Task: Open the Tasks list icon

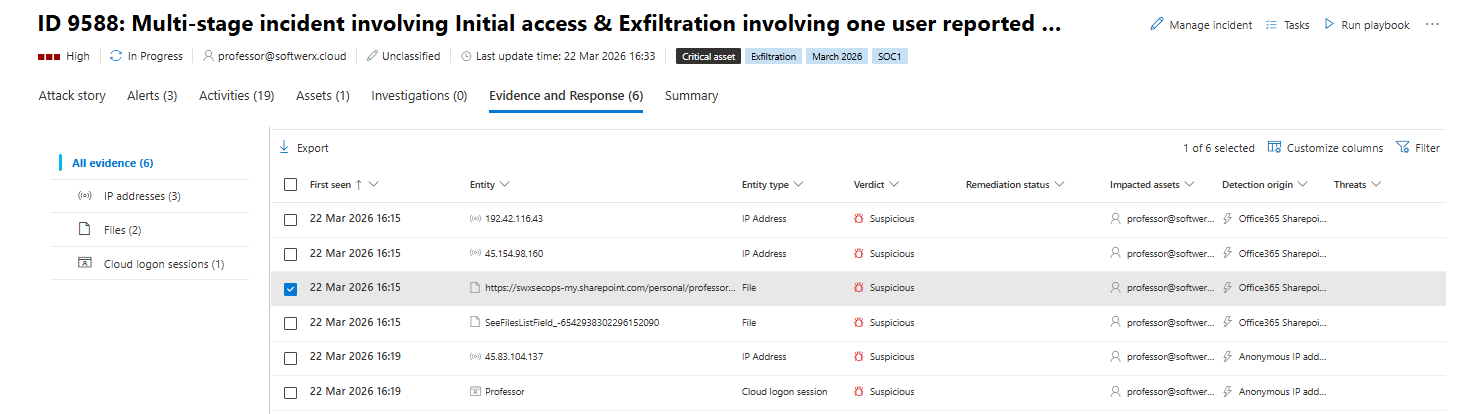Action: click(x=1271, y=25)
